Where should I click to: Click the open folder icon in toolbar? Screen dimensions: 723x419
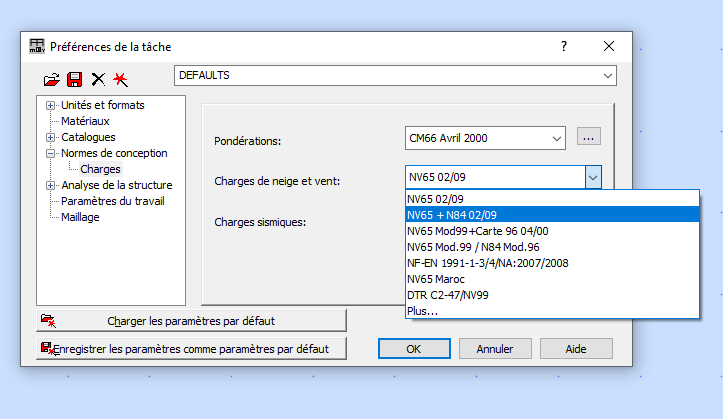click(52, 80)
